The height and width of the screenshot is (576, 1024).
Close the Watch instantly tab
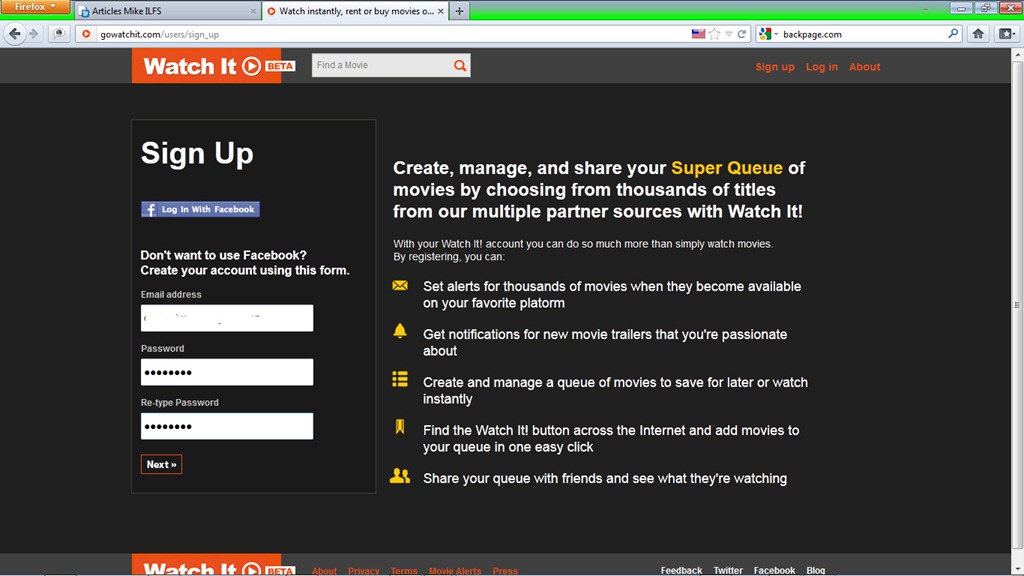pos(440,11)
